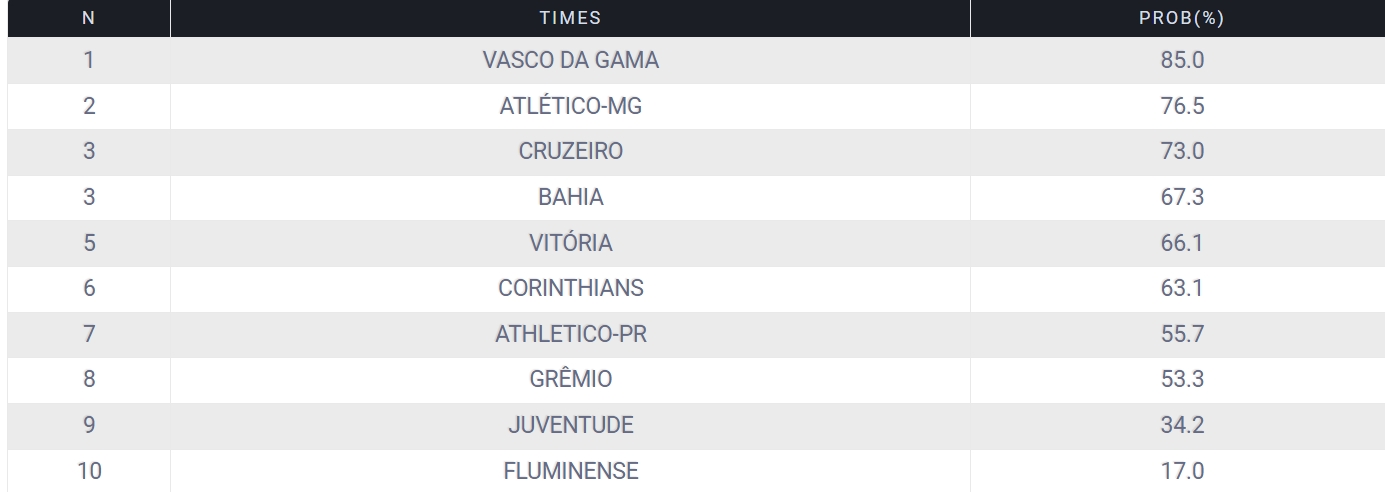
Task: Click the N column header
Action: 89,18
